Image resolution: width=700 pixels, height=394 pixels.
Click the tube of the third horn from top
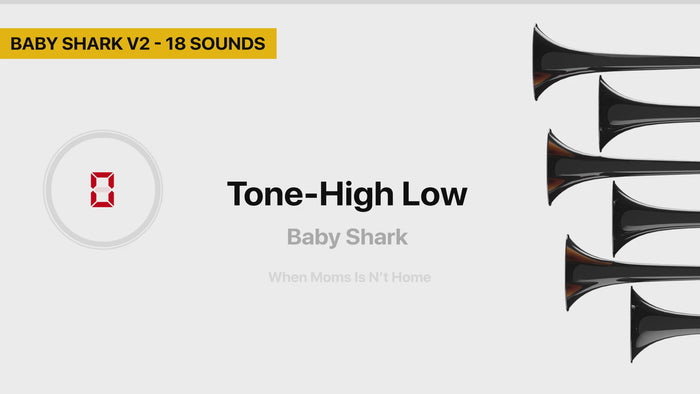647,168
